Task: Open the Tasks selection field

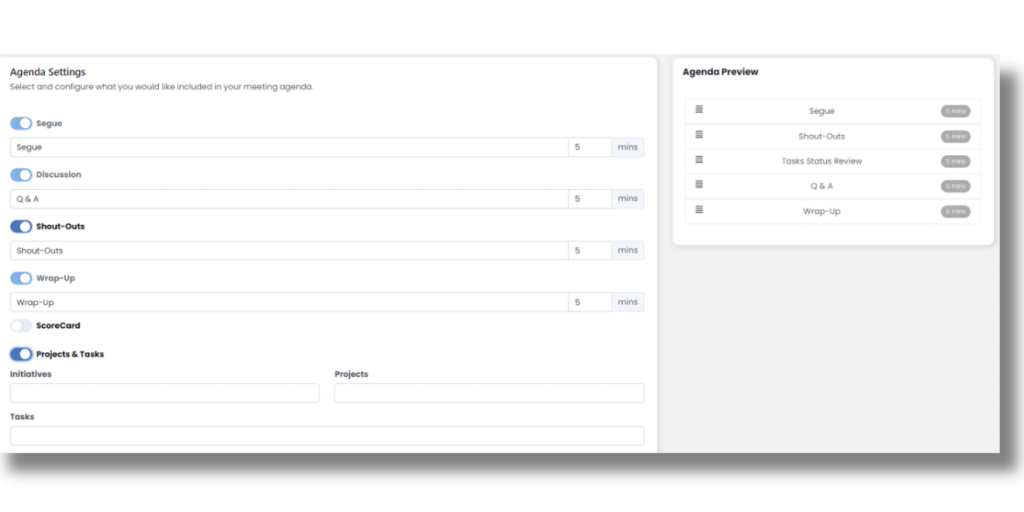Action: click(327, 435)
